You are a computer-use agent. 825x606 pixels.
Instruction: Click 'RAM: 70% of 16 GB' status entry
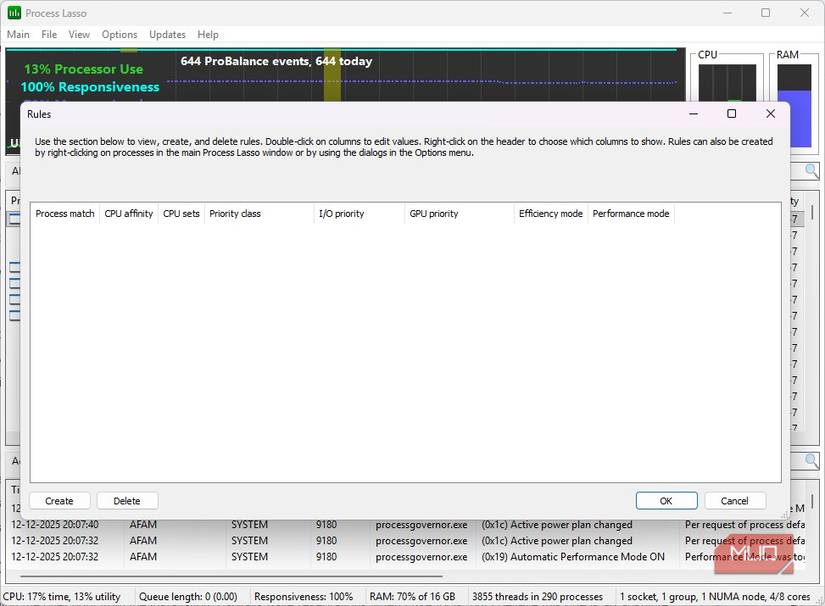(x=412, y=597)
